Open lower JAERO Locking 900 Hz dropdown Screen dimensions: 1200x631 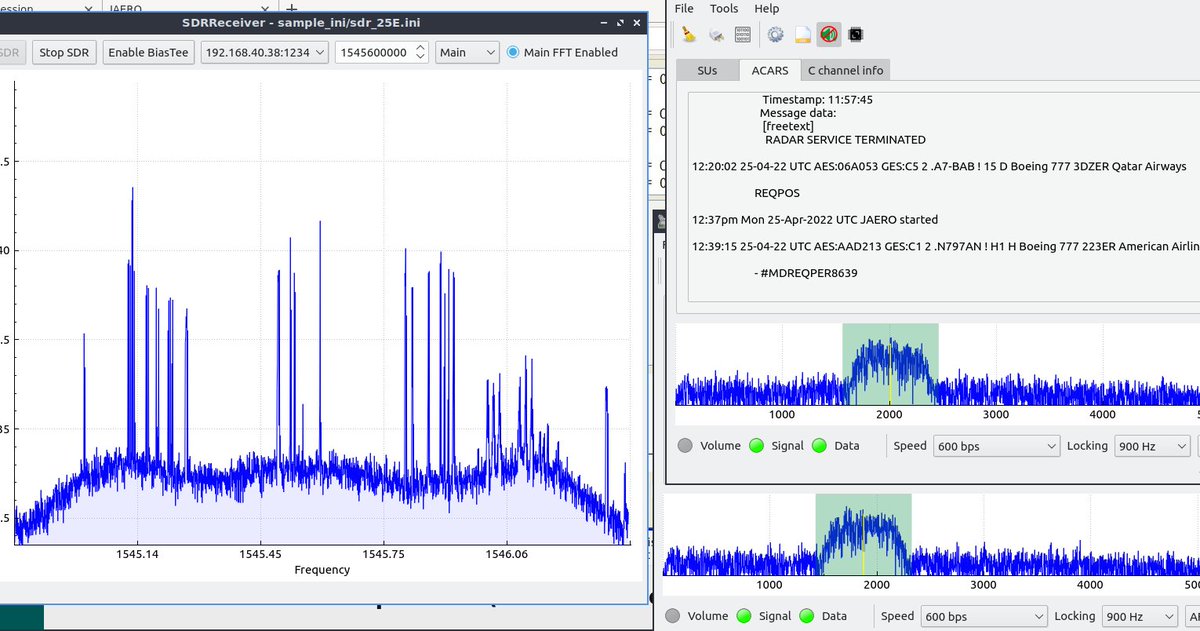pyautogui.click(x=1140, y=617)
